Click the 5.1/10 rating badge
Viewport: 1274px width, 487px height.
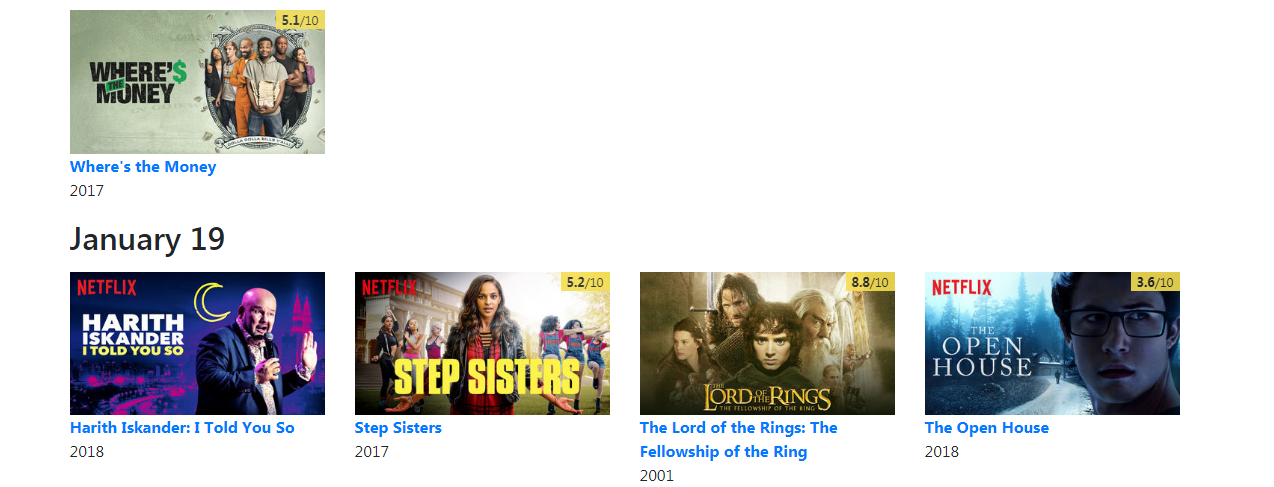[300, 20]
